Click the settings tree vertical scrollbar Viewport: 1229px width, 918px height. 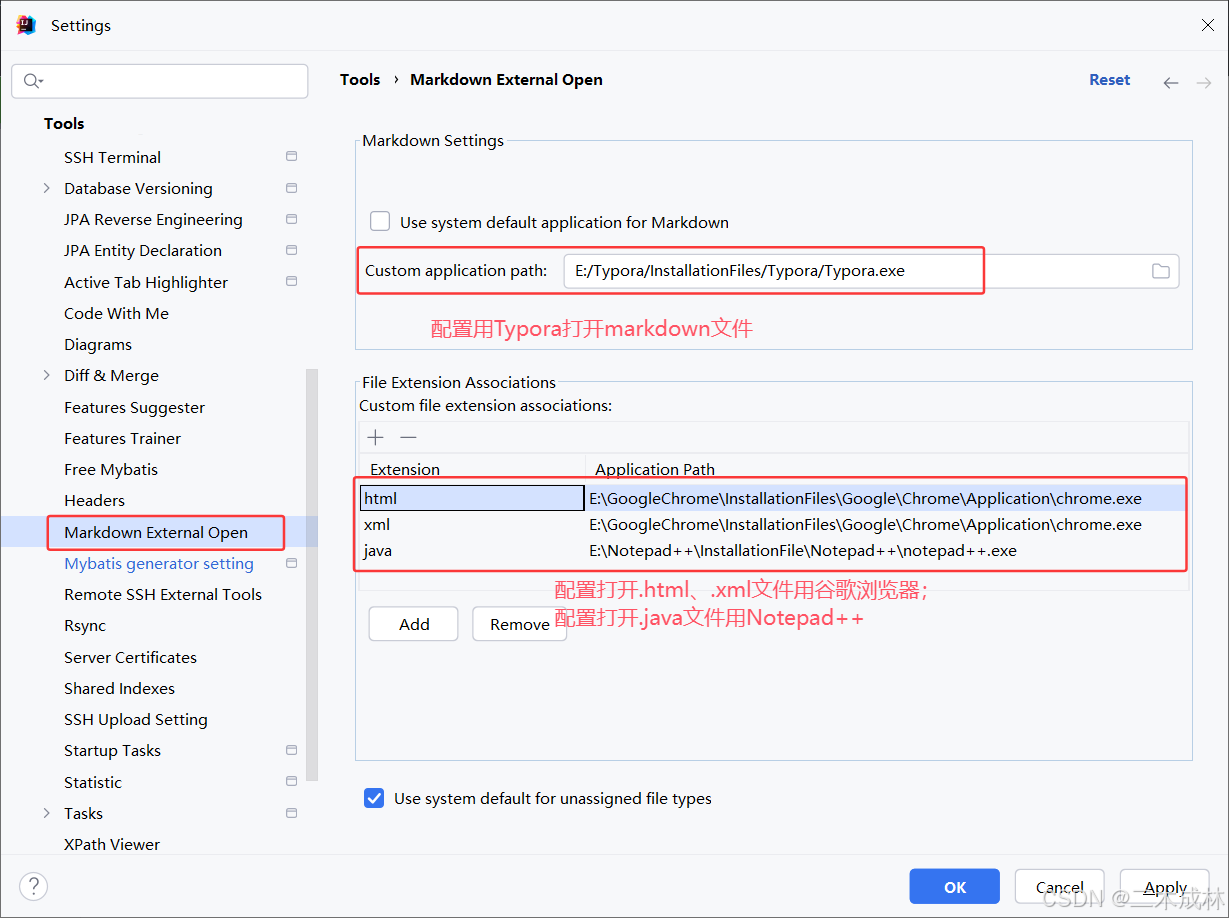tap(312, 574)
